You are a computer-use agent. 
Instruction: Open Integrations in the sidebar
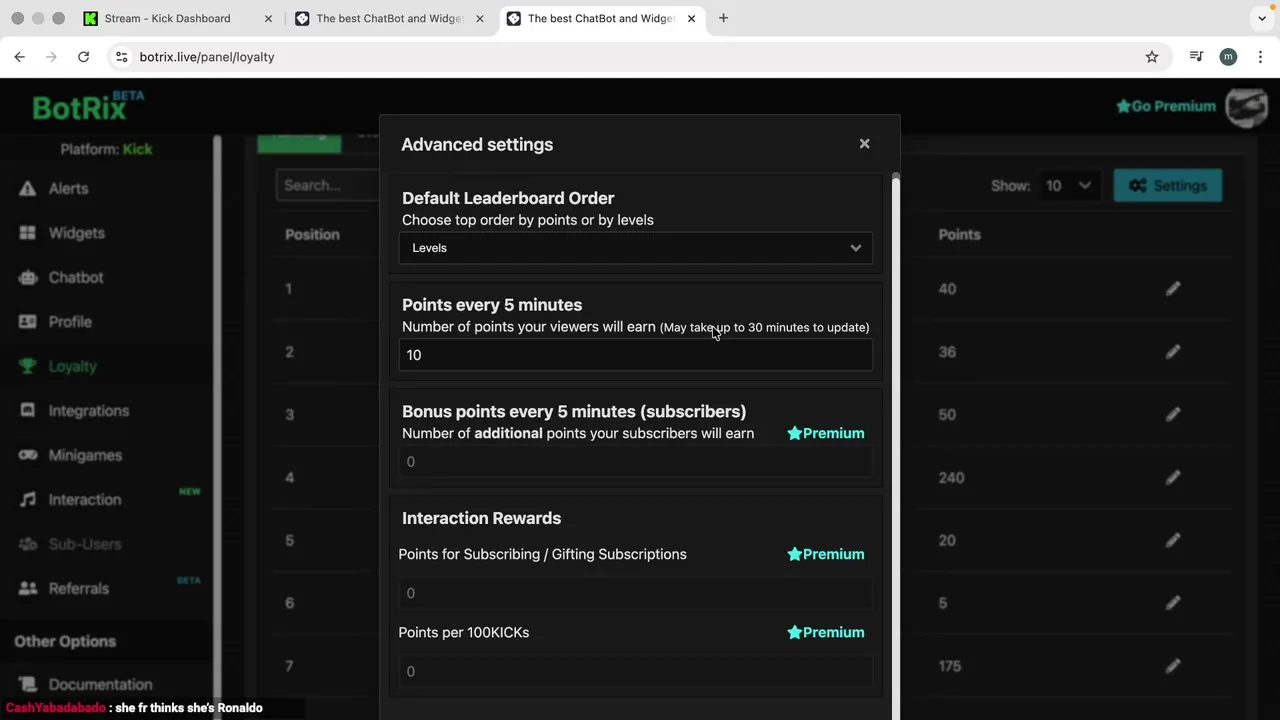click(x=88, y=411)
